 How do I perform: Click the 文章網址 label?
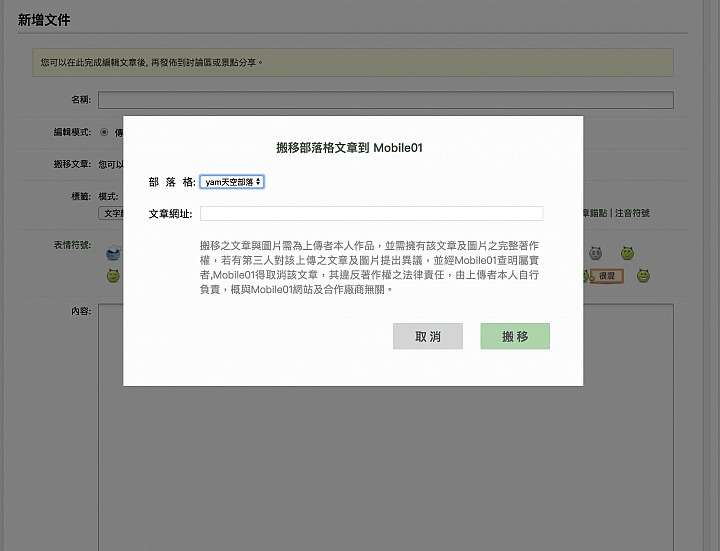tap(170, 214)
